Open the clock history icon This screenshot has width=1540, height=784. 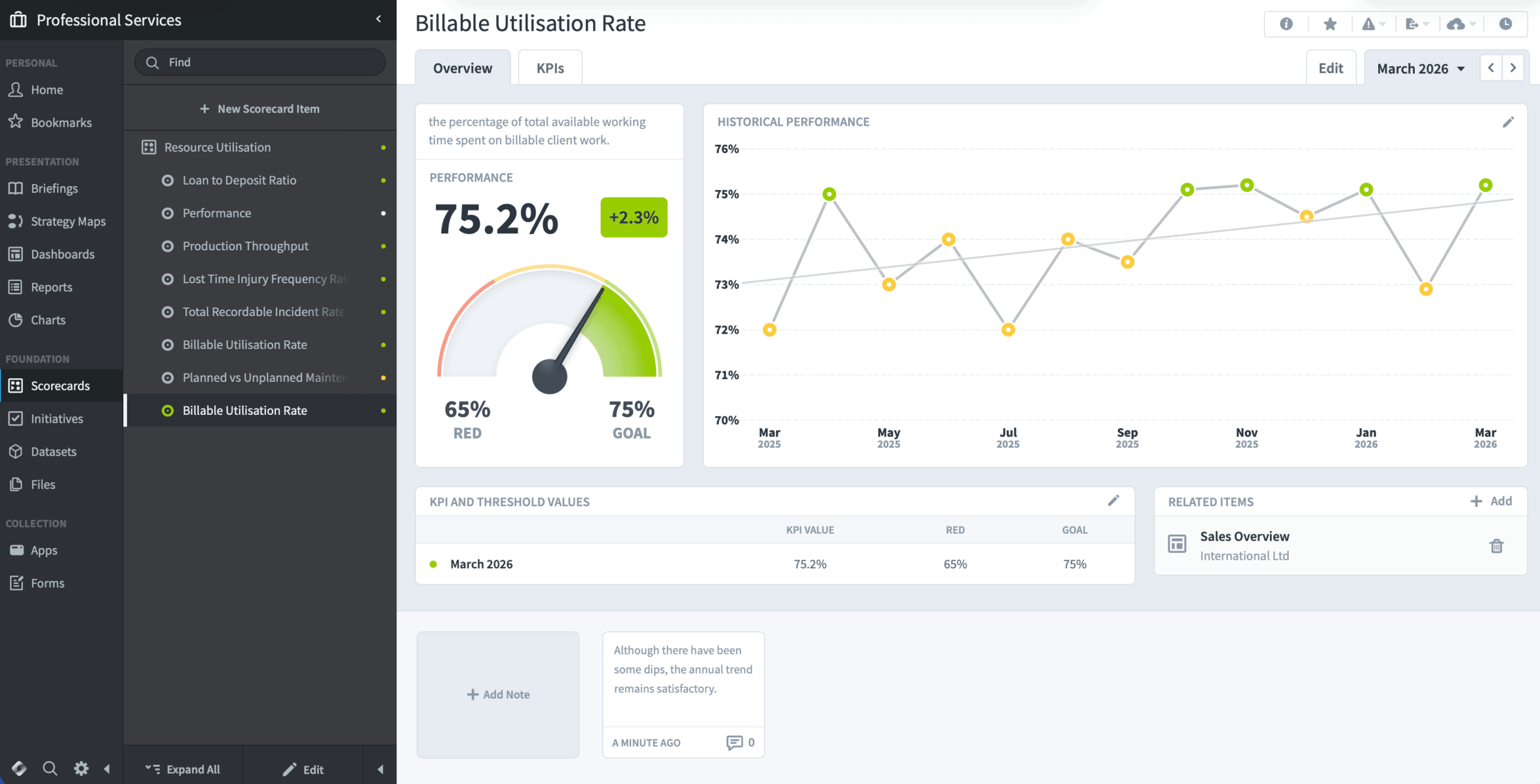1506,23
